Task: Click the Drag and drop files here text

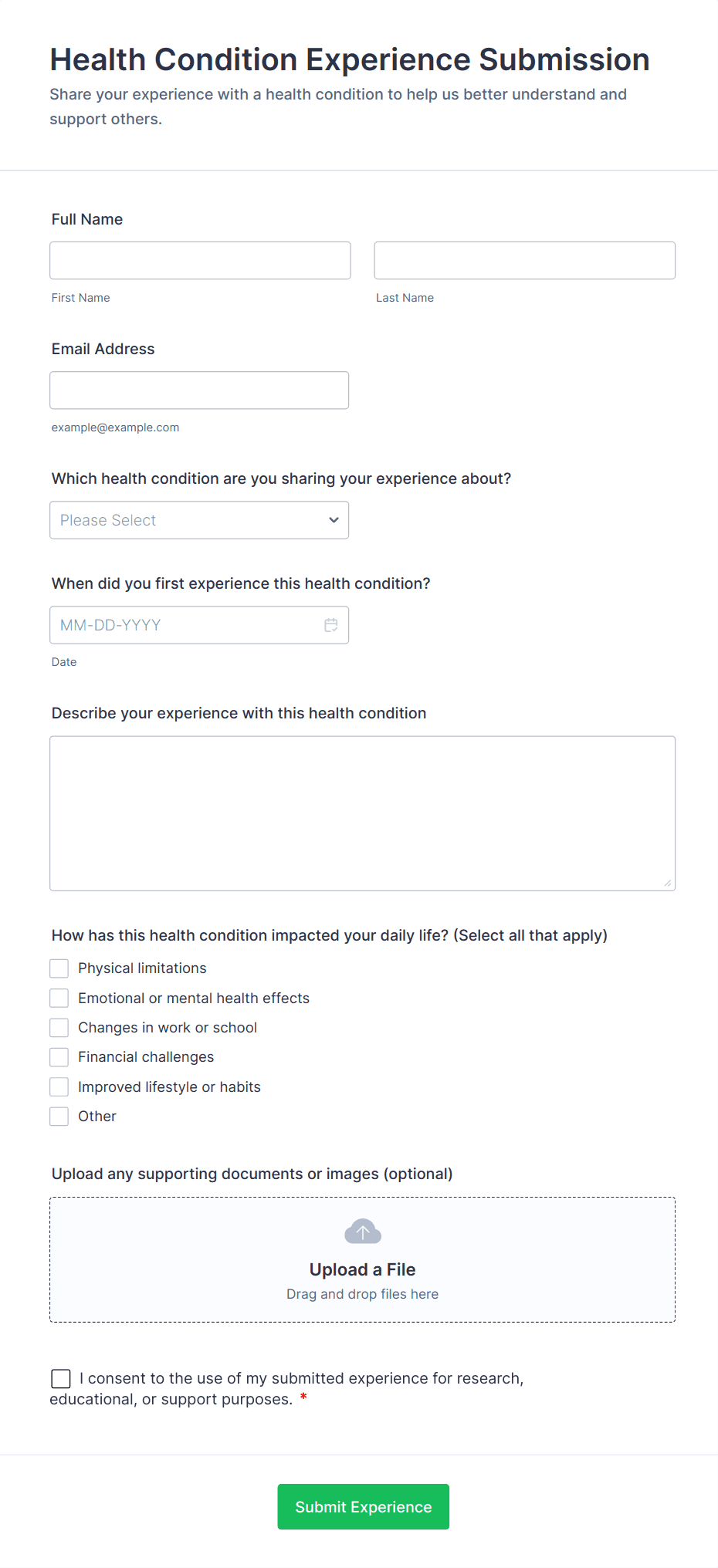Action: [x=362, y=1294]
